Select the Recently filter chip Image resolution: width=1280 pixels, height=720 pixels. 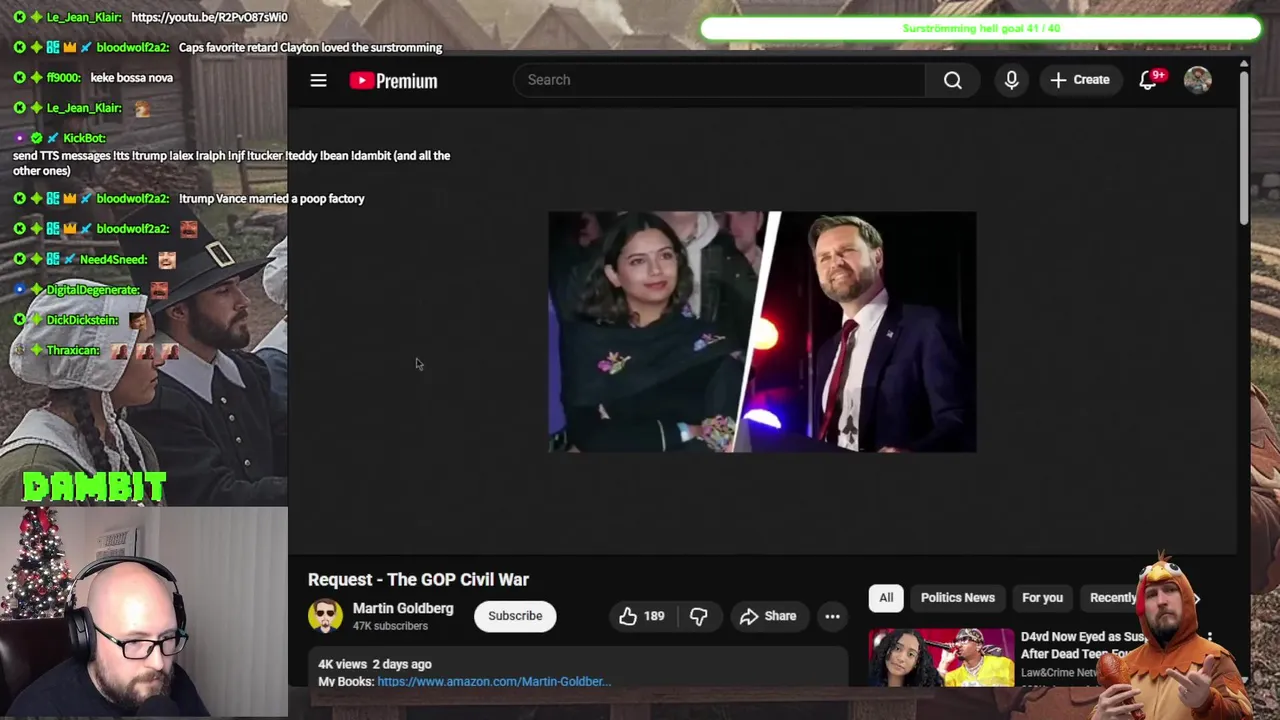click(x=1113, y=598)
